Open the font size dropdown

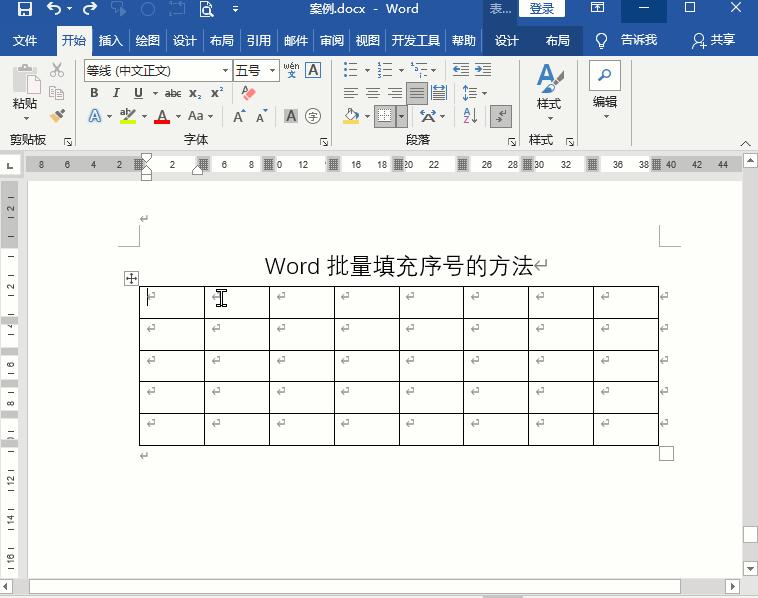(272, 71)
